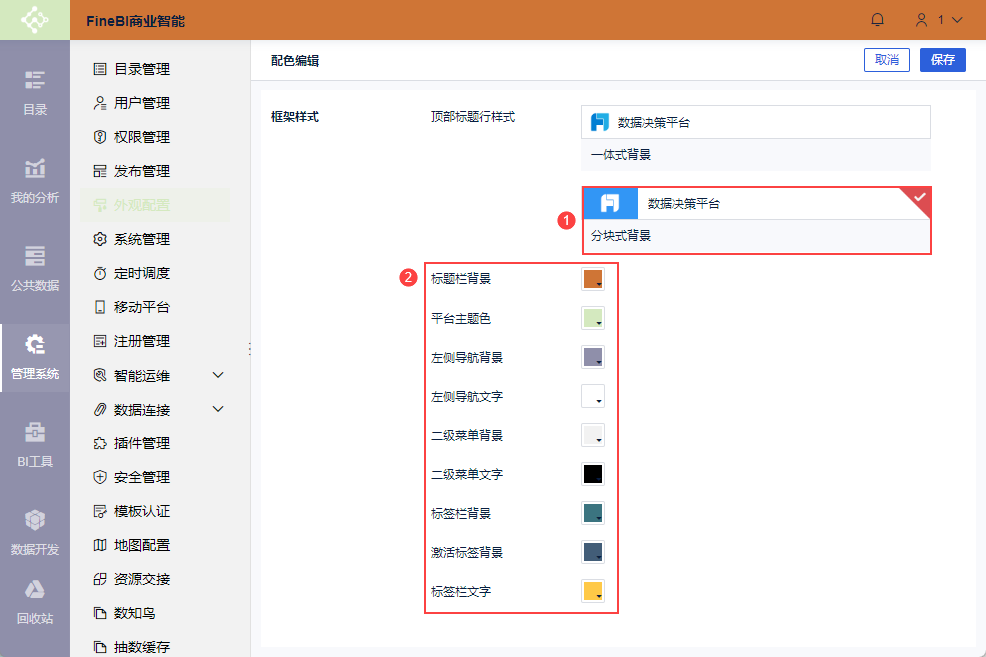Select 外观配置 menu item

click(155, 205)
